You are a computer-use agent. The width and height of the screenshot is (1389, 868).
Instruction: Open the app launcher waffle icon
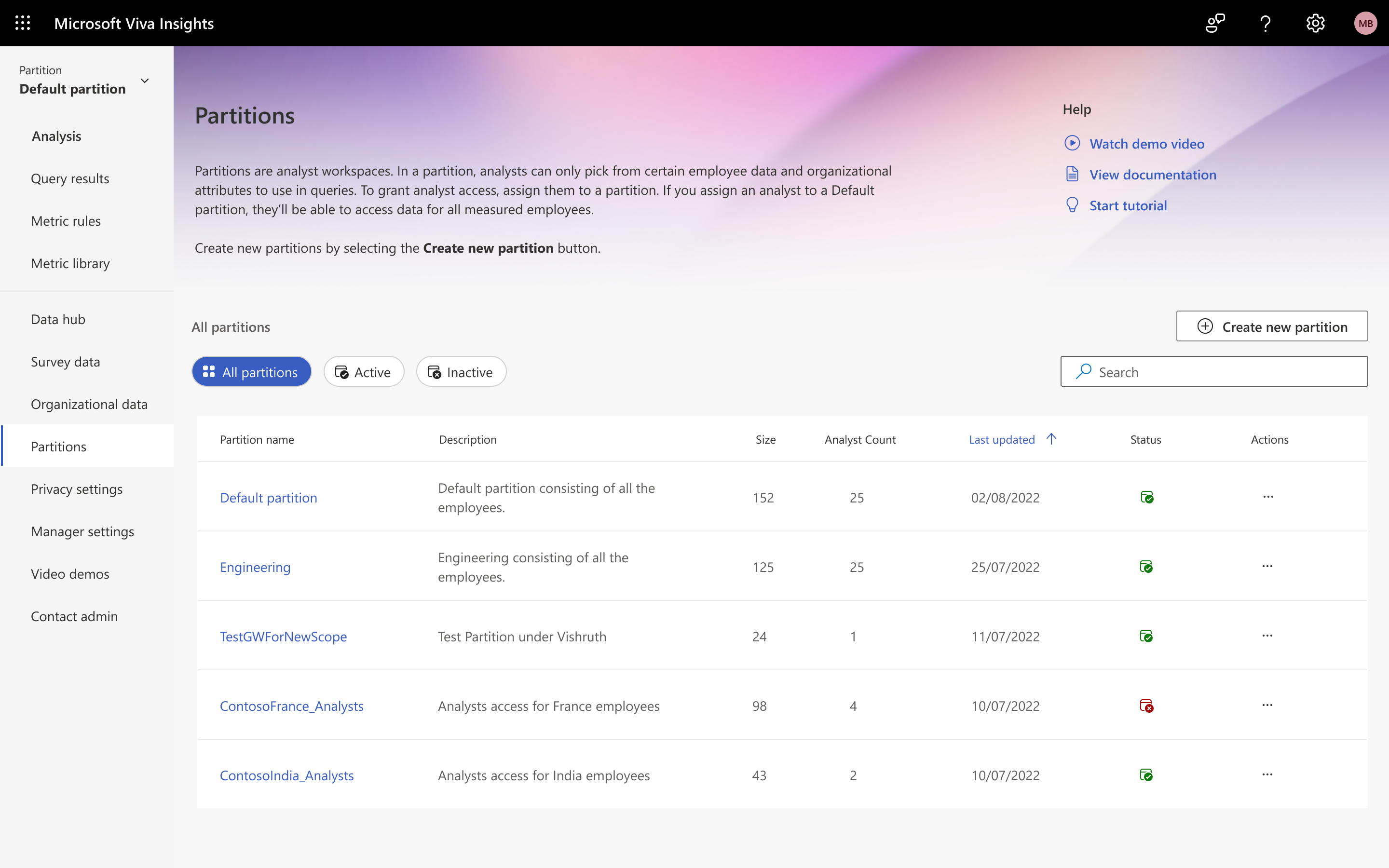click(x=22, y=23)
